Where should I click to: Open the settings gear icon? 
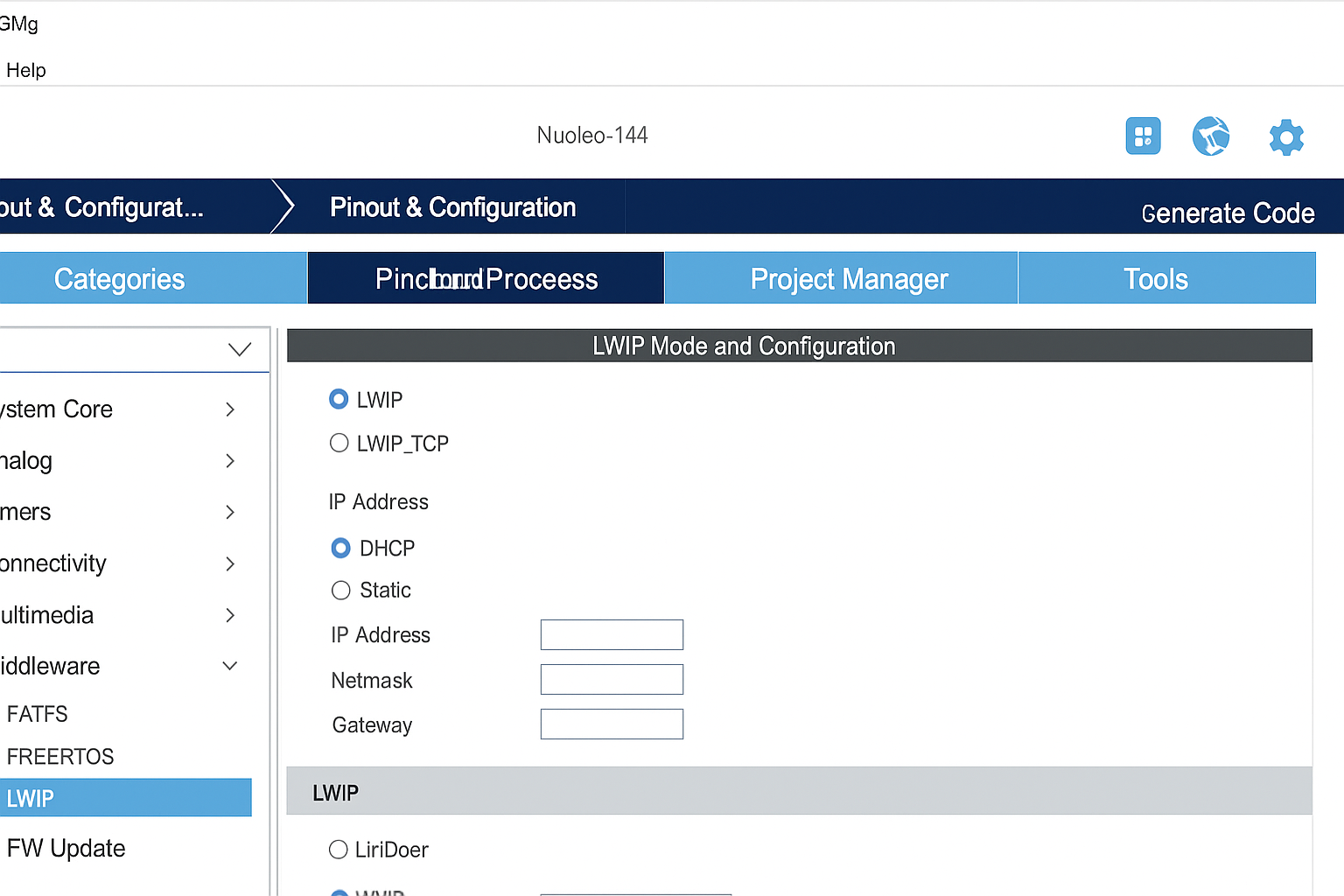(x=1286, y=137)
